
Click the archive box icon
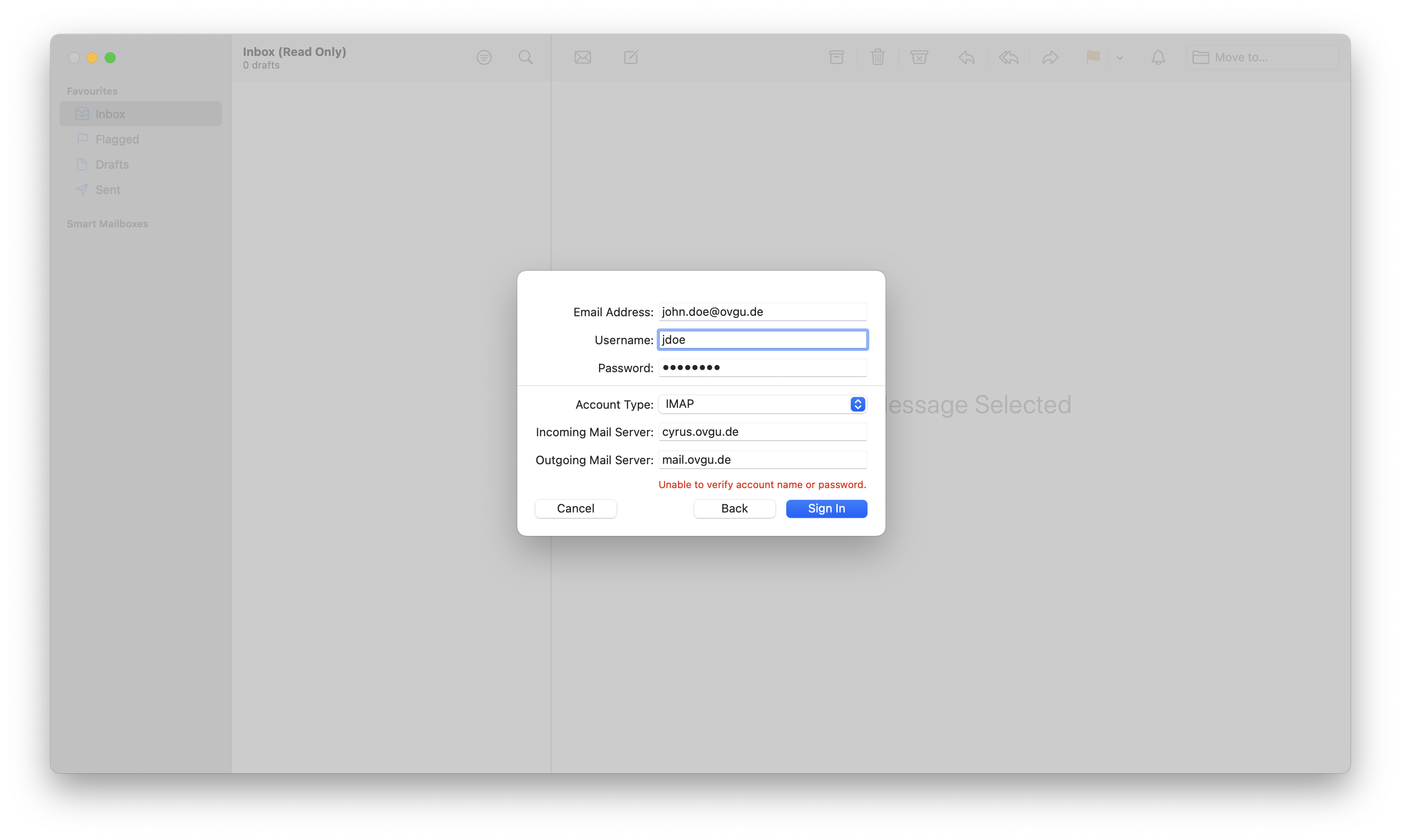coord(836,57)
